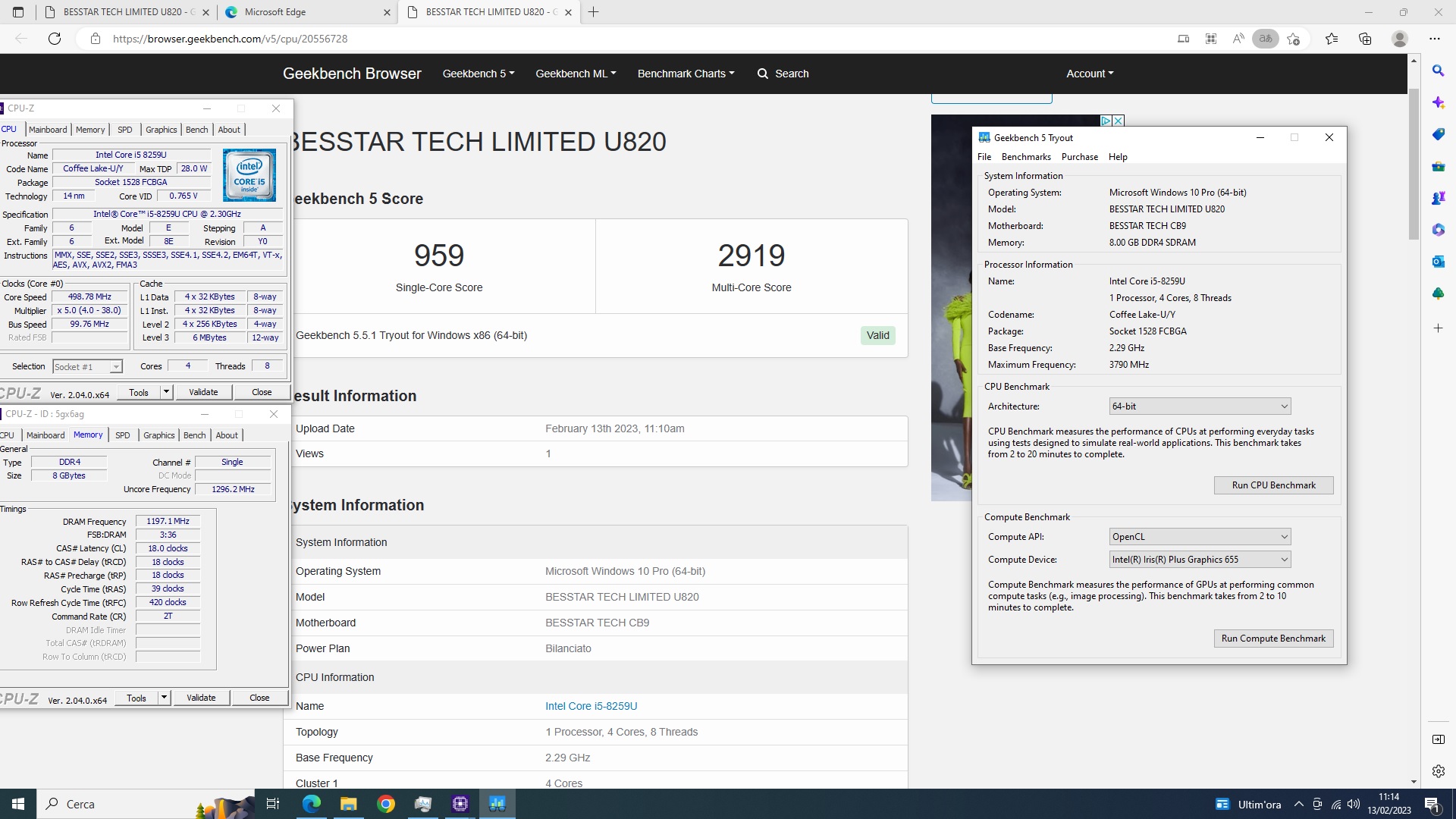Open the Outlook icon in Edge sidebar
Image resolution: width=1456 pixels, height=819 pixels.
pyautogui.click(x=1439, y=262)
